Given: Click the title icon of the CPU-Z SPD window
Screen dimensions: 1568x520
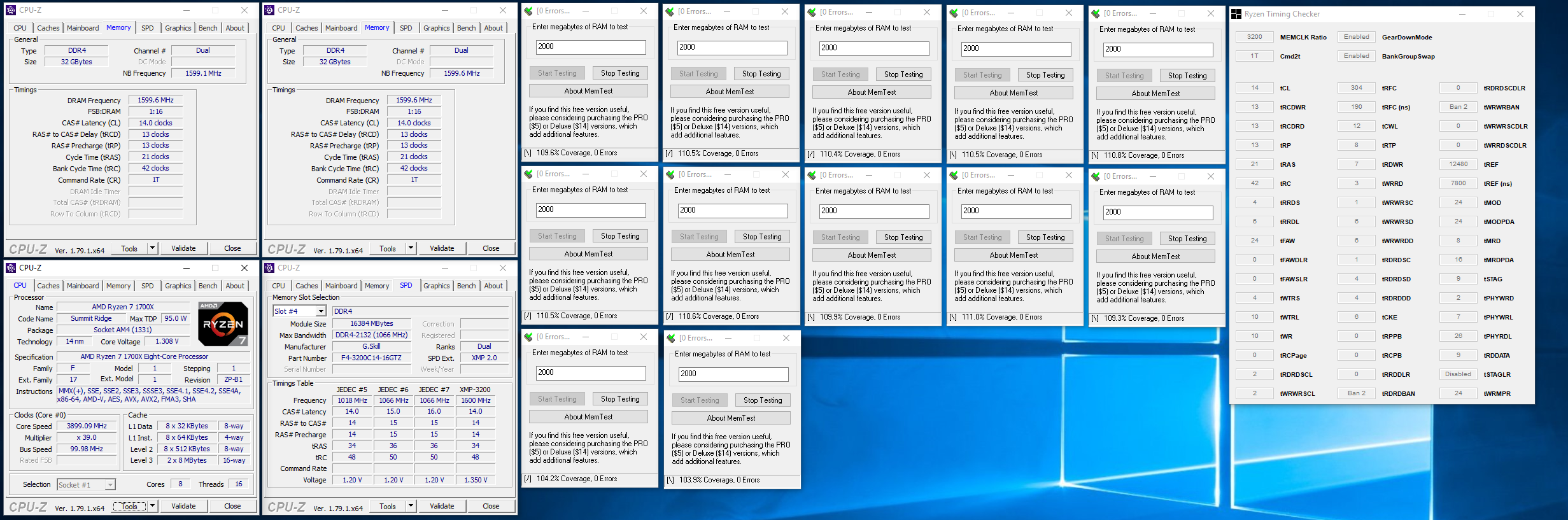Looking at the screenshot, I should [x=269, y=267].
